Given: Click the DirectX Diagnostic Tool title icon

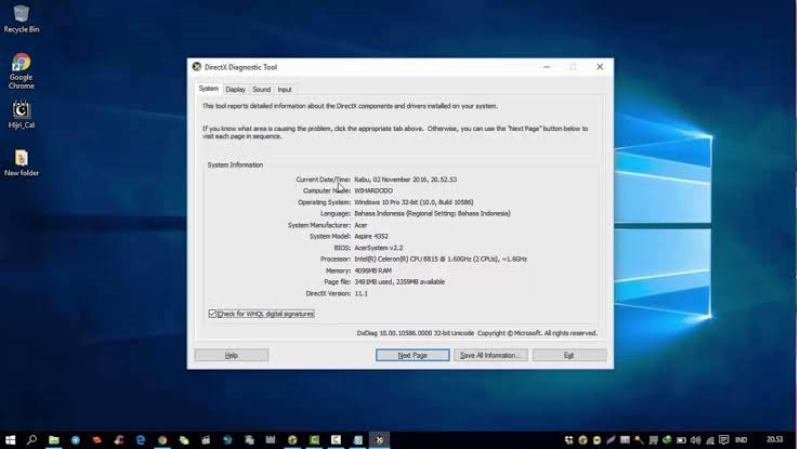Looking at the screenshot, I should point(197,67).
